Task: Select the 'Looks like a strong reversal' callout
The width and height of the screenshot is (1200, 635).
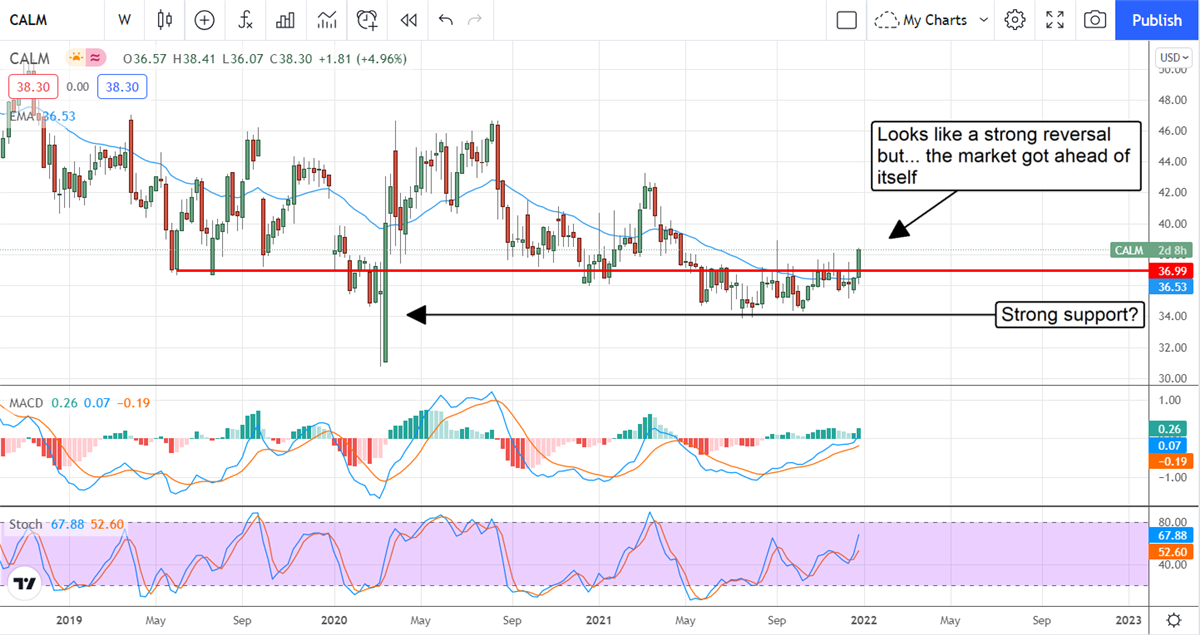Action: pyautogui.click(x=1005, y=156)
